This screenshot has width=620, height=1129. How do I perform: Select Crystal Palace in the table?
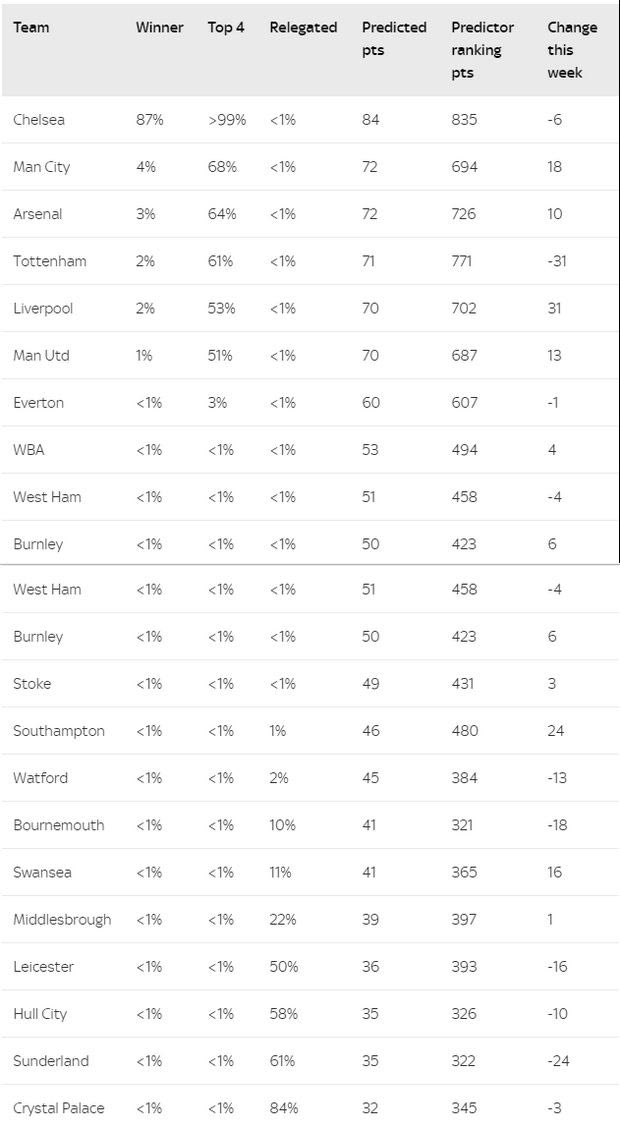[x=58, y=1108]
